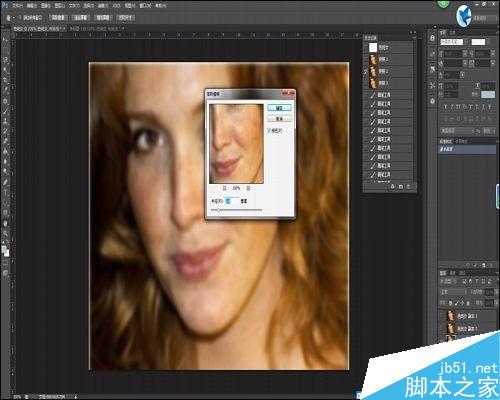Select the Move tool in the left toolbar

5,40
